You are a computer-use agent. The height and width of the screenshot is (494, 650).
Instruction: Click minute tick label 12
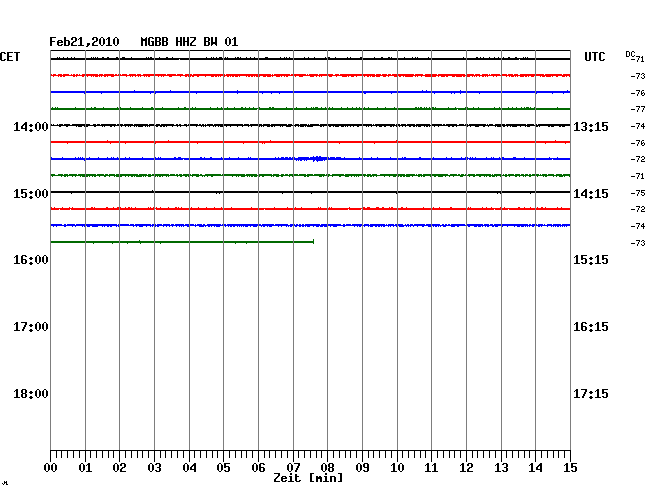pyautogui.click(x=466, y=468)
